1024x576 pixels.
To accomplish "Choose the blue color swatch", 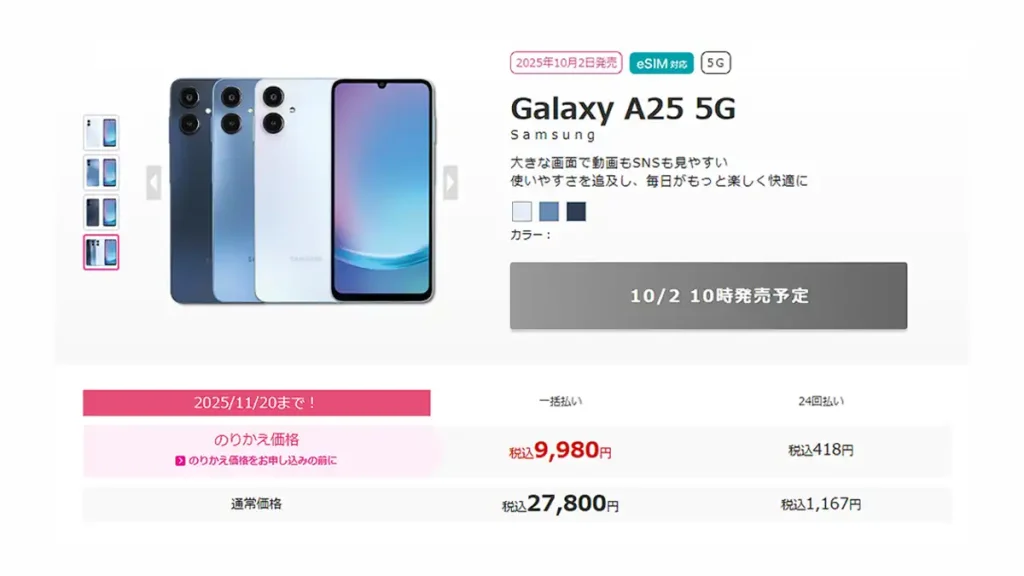I will (x=549, y=212).
